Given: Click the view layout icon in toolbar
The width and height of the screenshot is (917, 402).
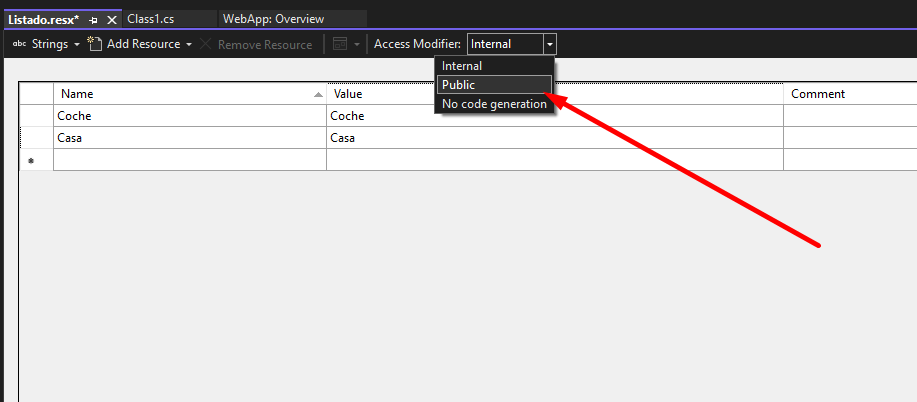Looking at the screenshot, I should click(x=339, y=44).
